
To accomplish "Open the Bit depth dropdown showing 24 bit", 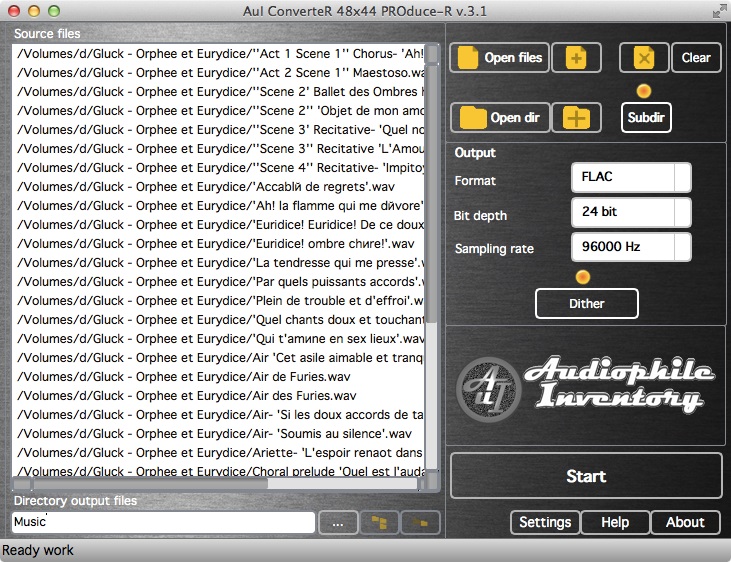I will click(631, 212).
